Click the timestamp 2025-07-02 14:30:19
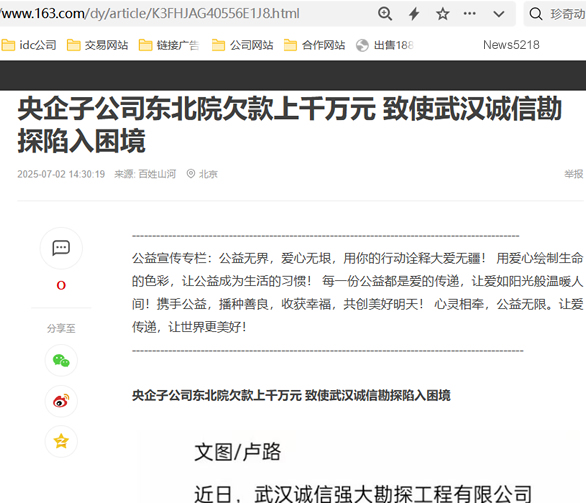Viewport: 586px width, 503px height. pos(61,174)
